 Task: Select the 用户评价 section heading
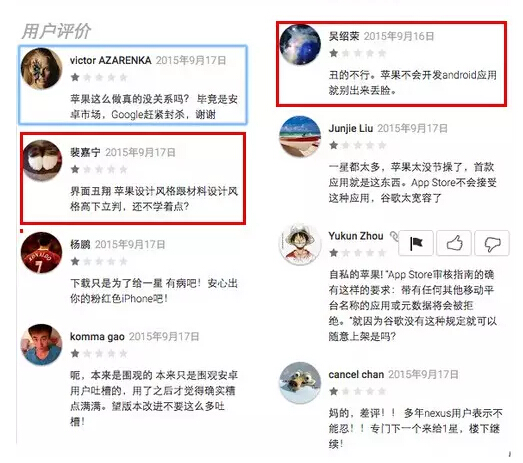pos(56,31)
